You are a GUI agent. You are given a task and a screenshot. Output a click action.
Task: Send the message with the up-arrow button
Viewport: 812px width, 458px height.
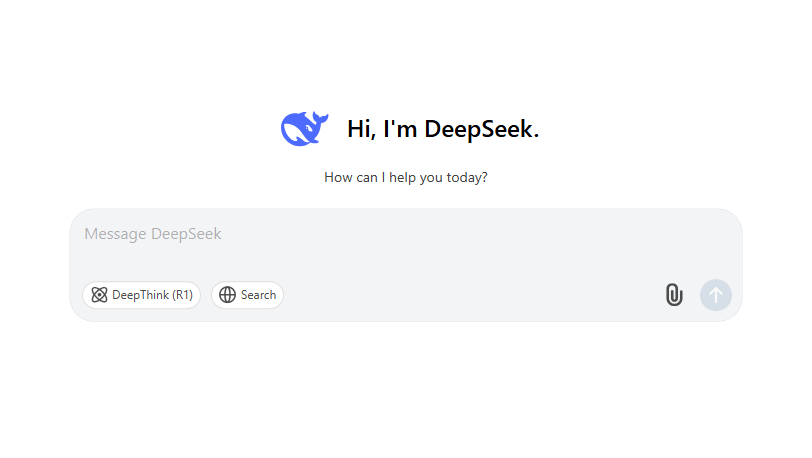click(x=716, y=295)
